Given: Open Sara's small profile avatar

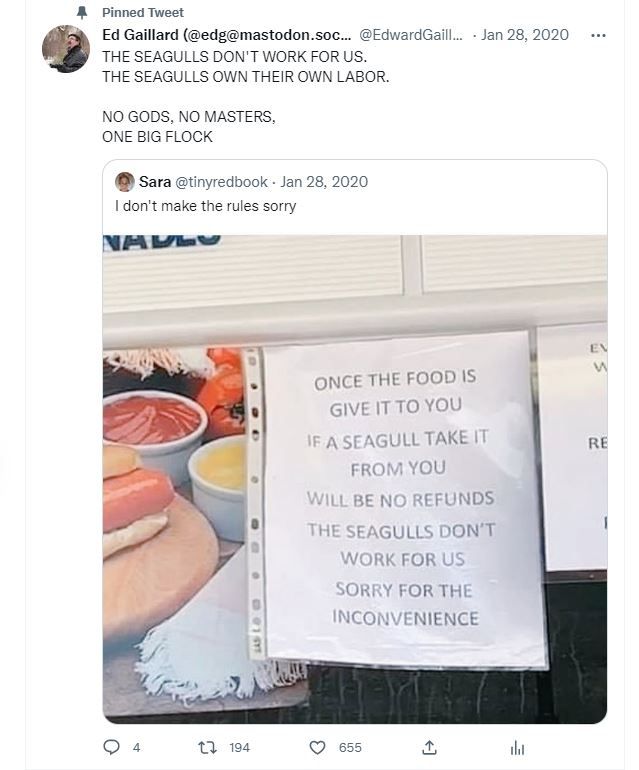Looking at the screenshot, I should pos(125,182).
